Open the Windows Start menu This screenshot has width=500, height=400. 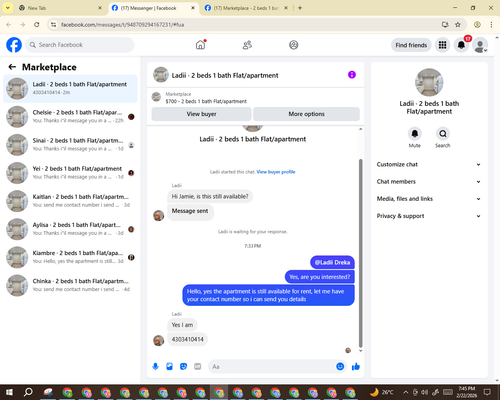9,392
